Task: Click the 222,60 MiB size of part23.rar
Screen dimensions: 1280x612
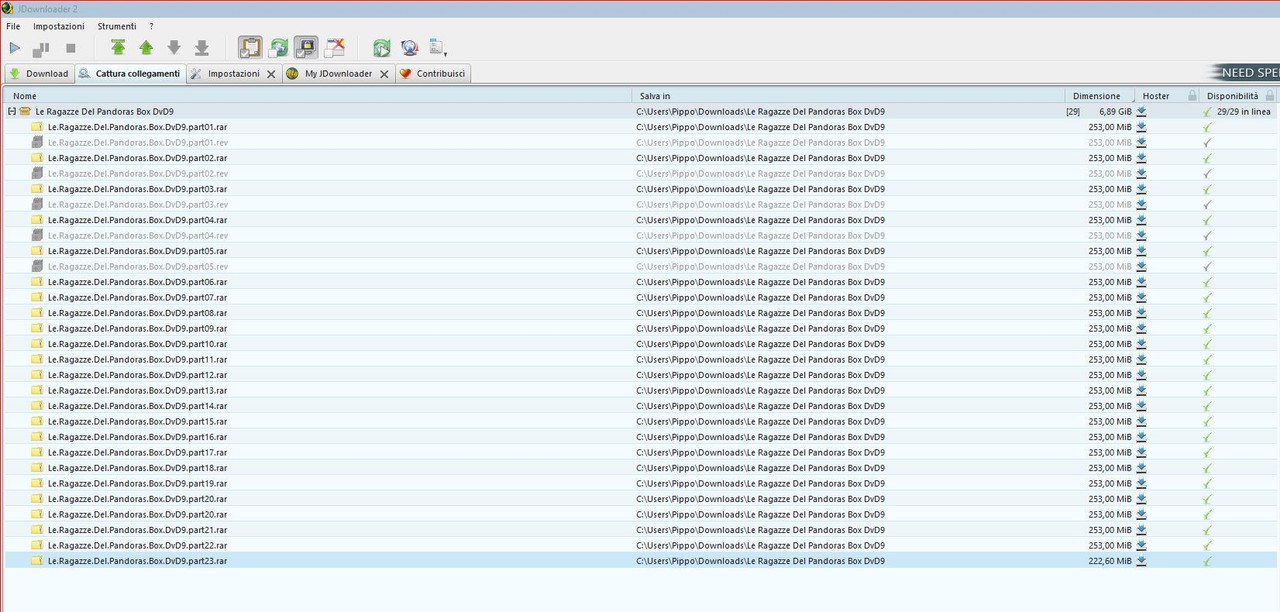Action: [1110, 561]
